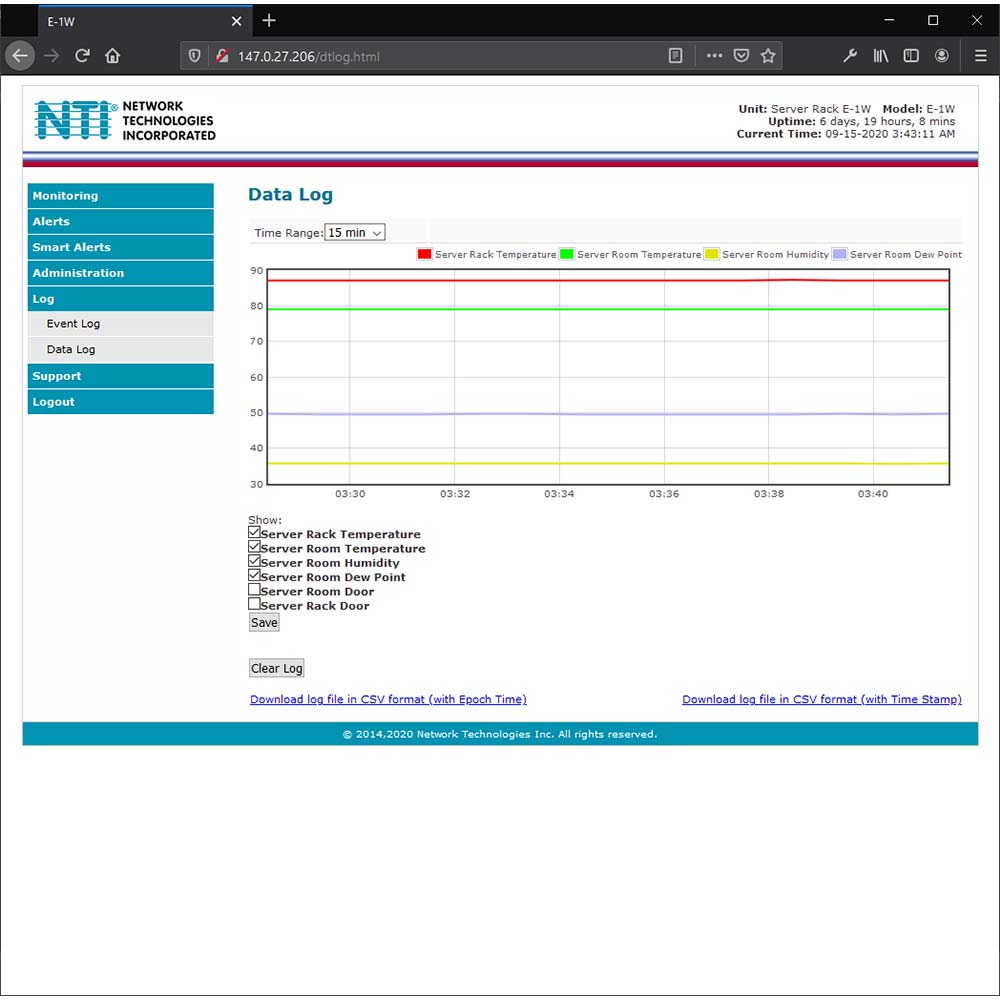Click the Data Log page heading

(290, 195)
